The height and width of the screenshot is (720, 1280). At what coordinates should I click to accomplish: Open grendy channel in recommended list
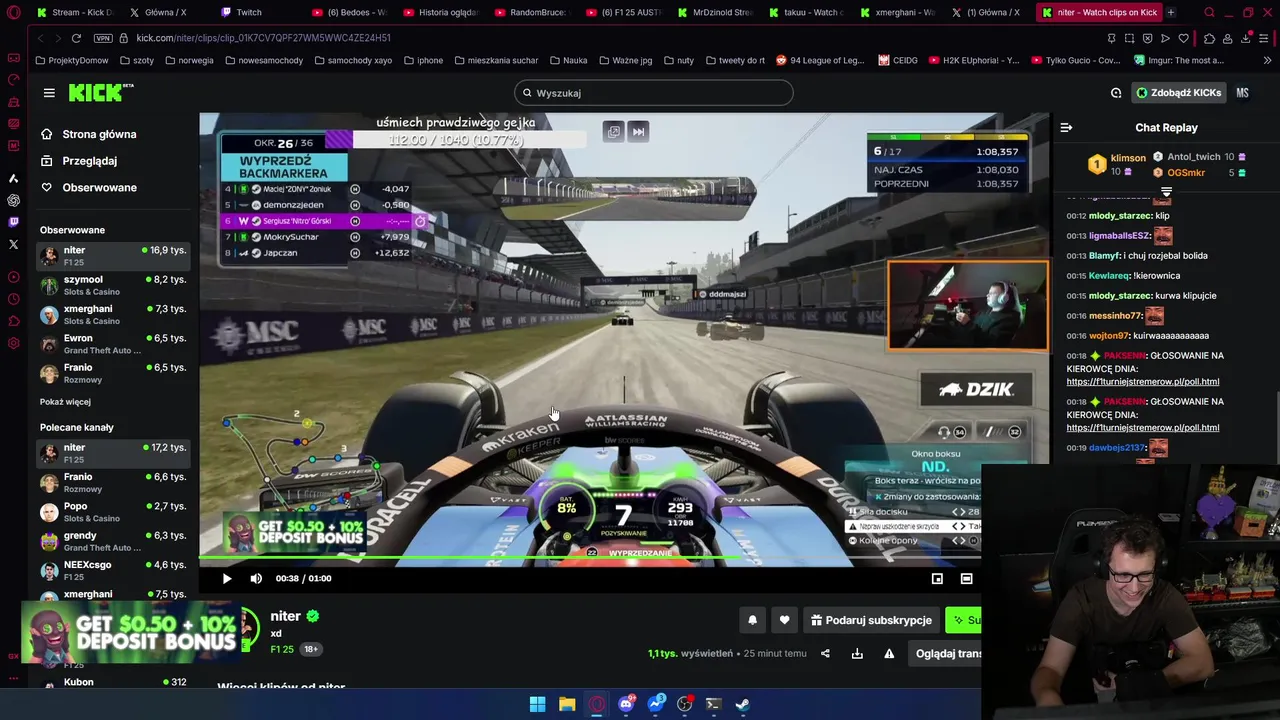(113, 541)
